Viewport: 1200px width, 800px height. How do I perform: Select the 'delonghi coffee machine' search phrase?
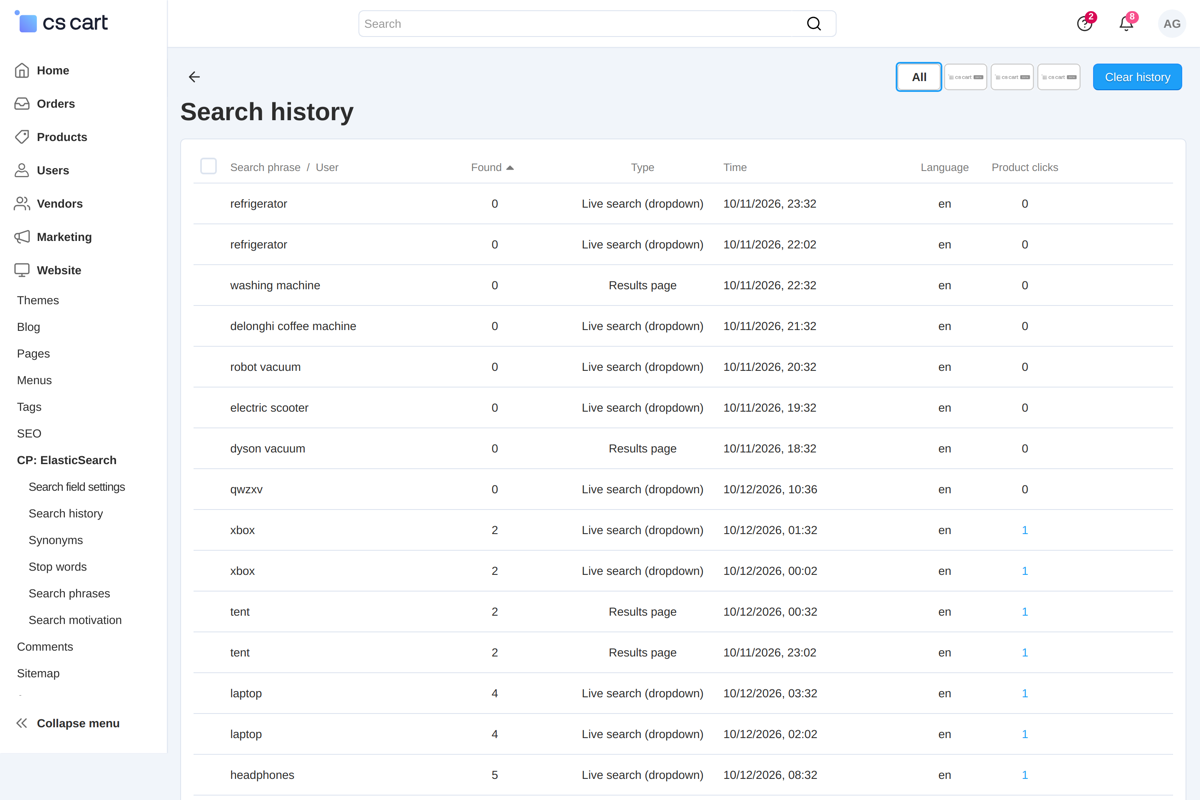293,327
